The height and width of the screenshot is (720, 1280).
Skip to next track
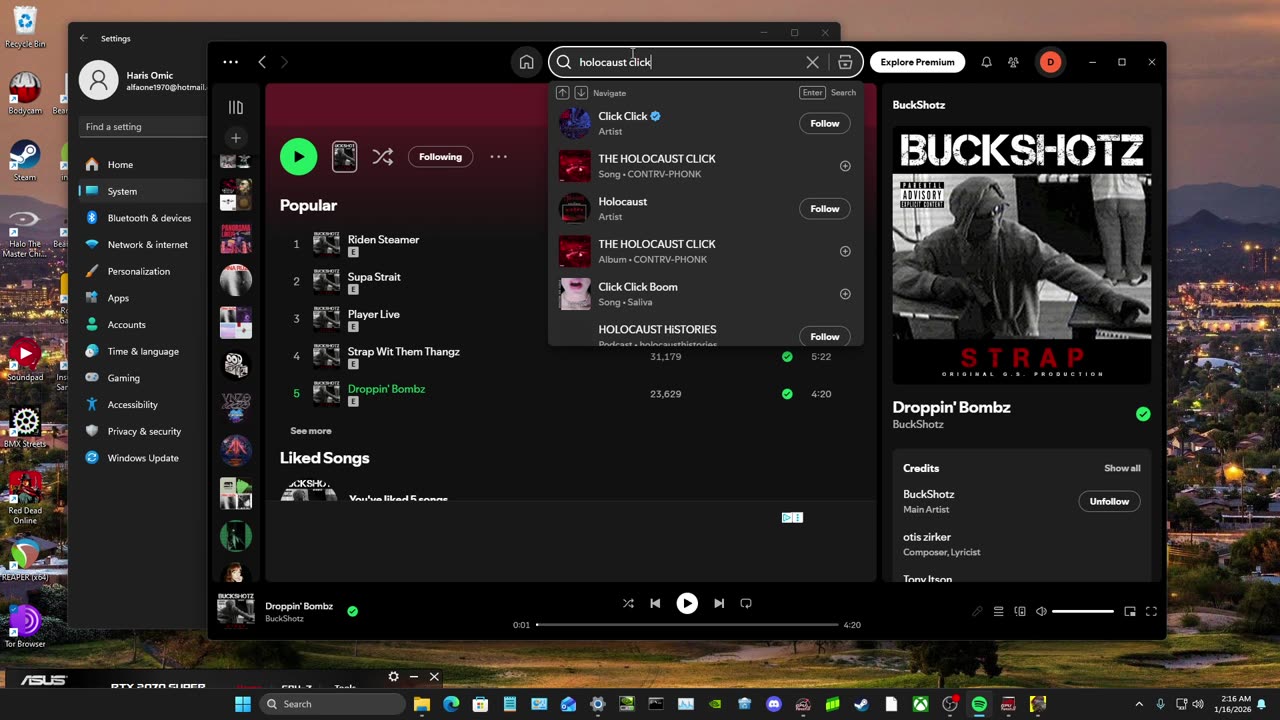coord(719,603)
